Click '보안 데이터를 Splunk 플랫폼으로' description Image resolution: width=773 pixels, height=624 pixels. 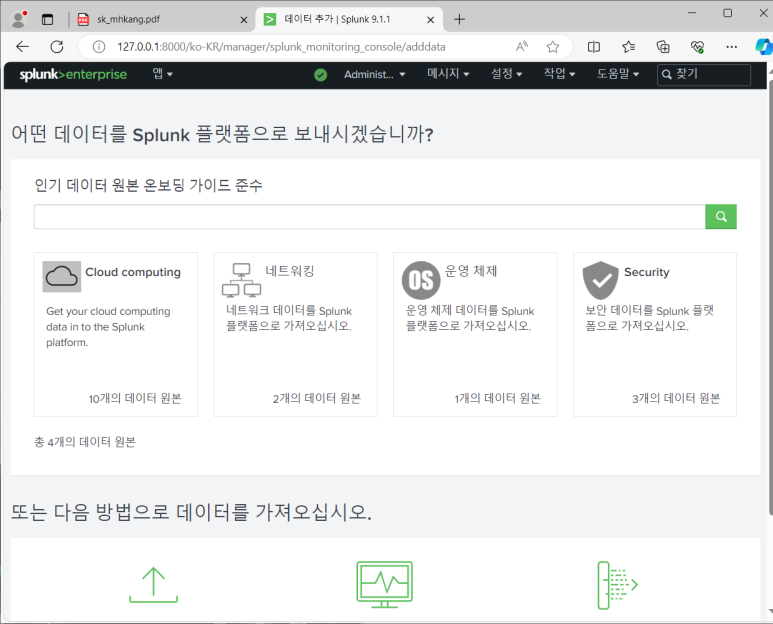[650, 318]
